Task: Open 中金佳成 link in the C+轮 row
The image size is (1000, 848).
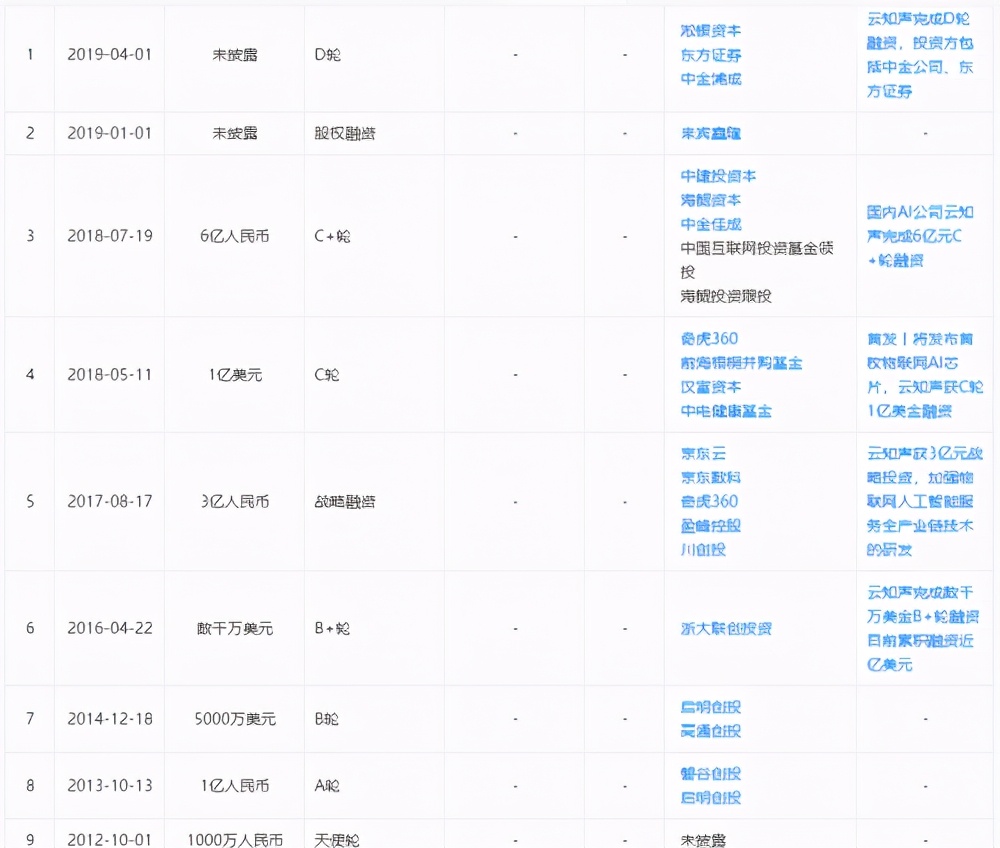Action: [710, 224]
